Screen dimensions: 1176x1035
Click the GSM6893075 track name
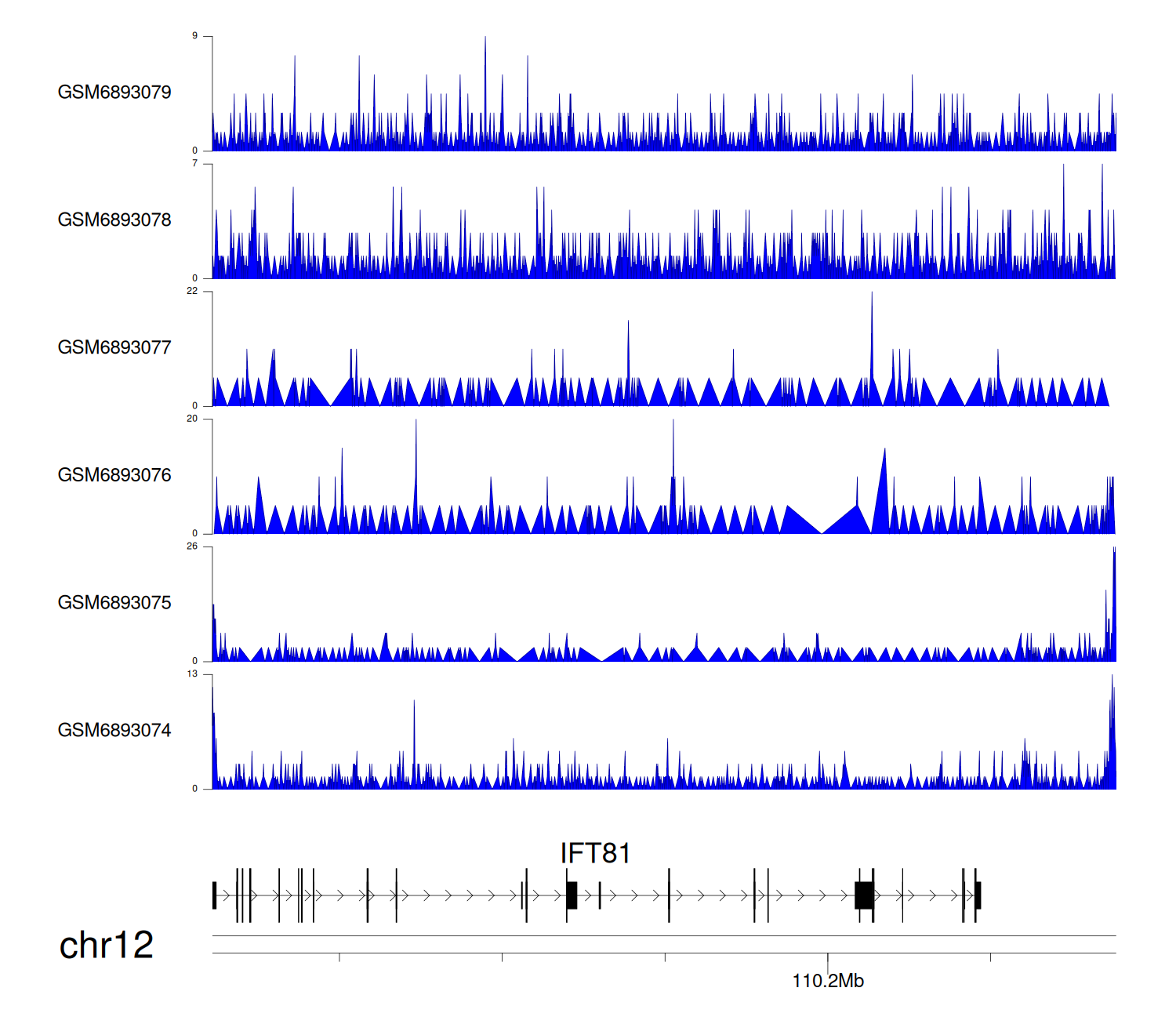(114, 603)
